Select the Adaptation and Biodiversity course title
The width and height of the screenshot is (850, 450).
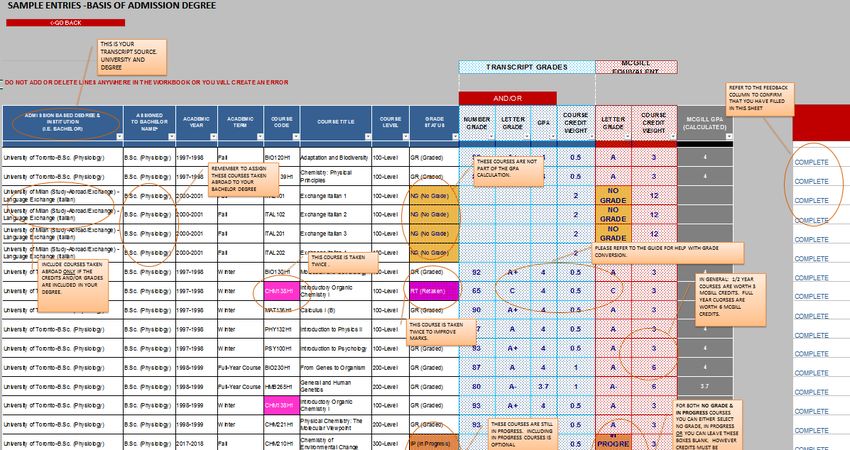[x=336, y=158]
